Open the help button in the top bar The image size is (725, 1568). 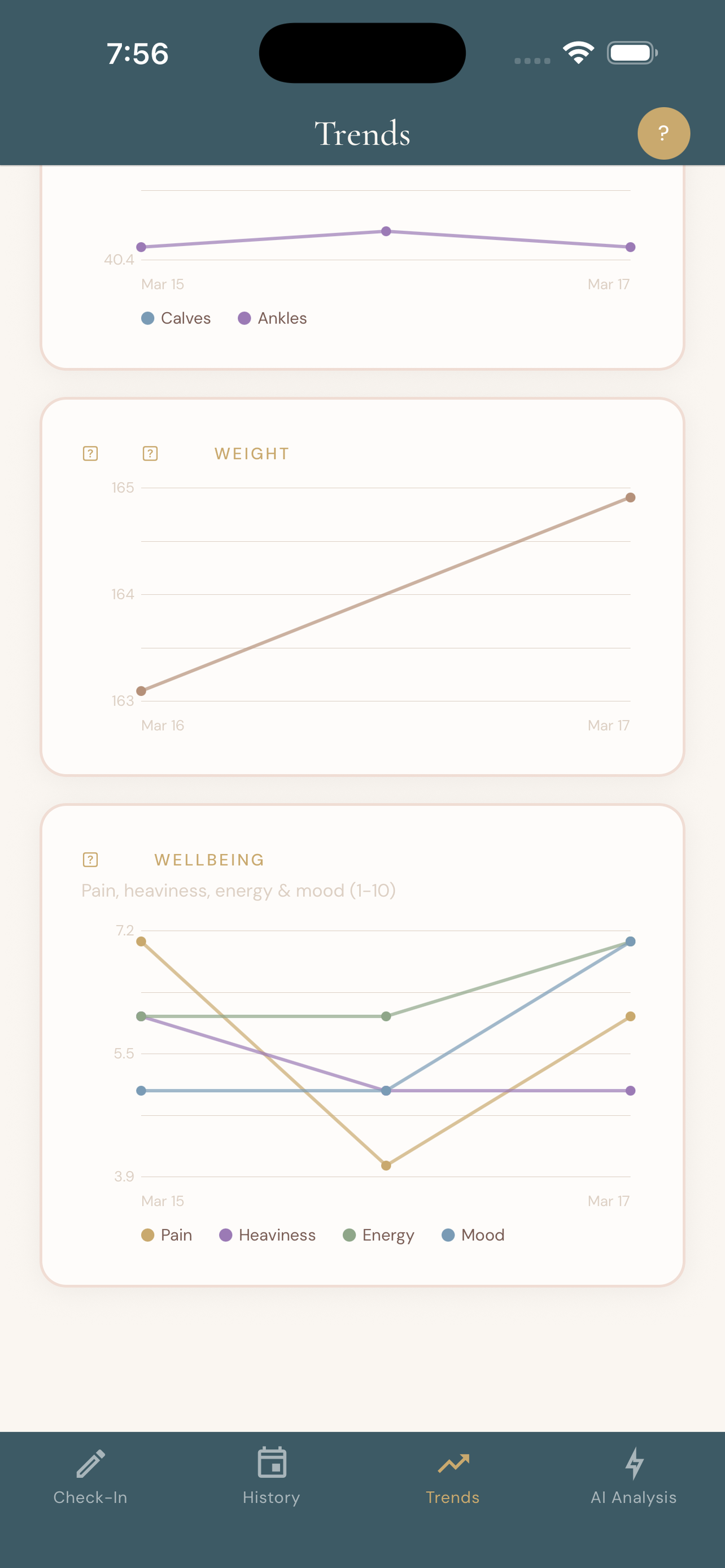click(663, 133)
